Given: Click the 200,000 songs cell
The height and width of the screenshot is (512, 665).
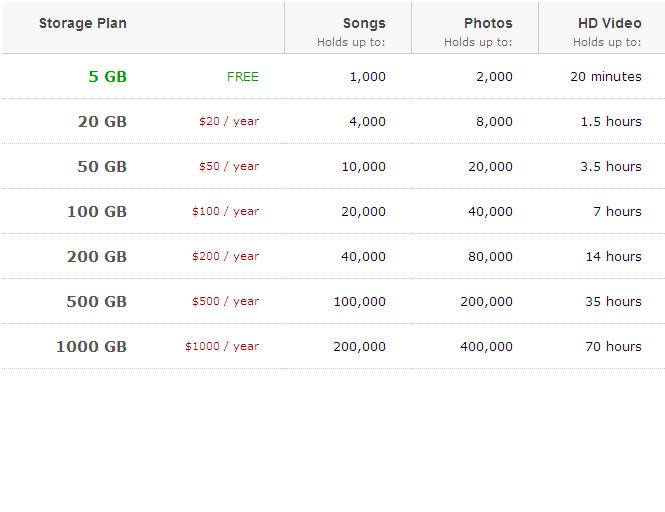Looking at the screenshot, I should tap(359, 347).
